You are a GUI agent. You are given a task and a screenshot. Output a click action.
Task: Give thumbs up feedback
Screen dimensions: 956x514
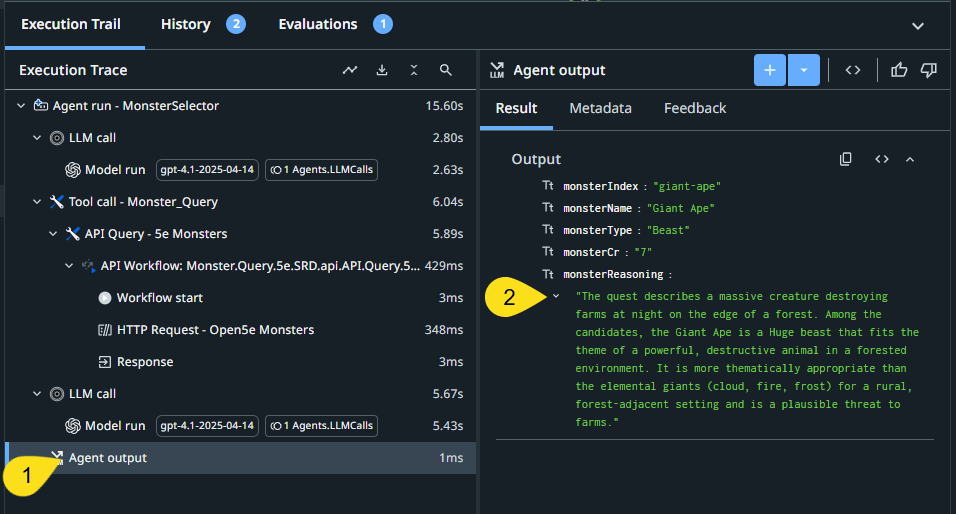899,70
